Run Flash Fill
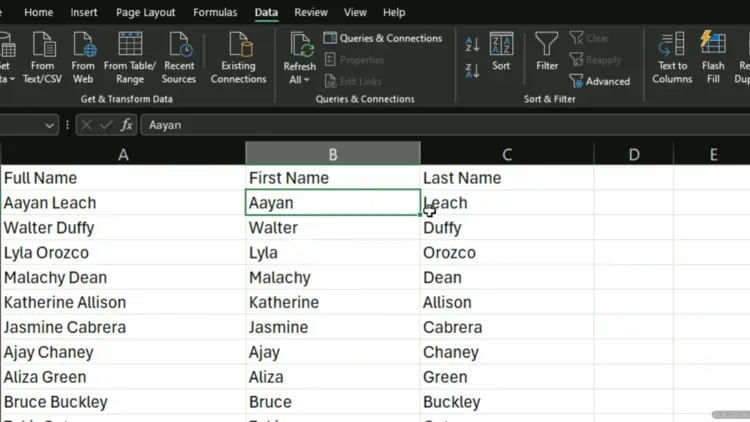The width and height of the screenshot is (750, 422). coord(713,58)
